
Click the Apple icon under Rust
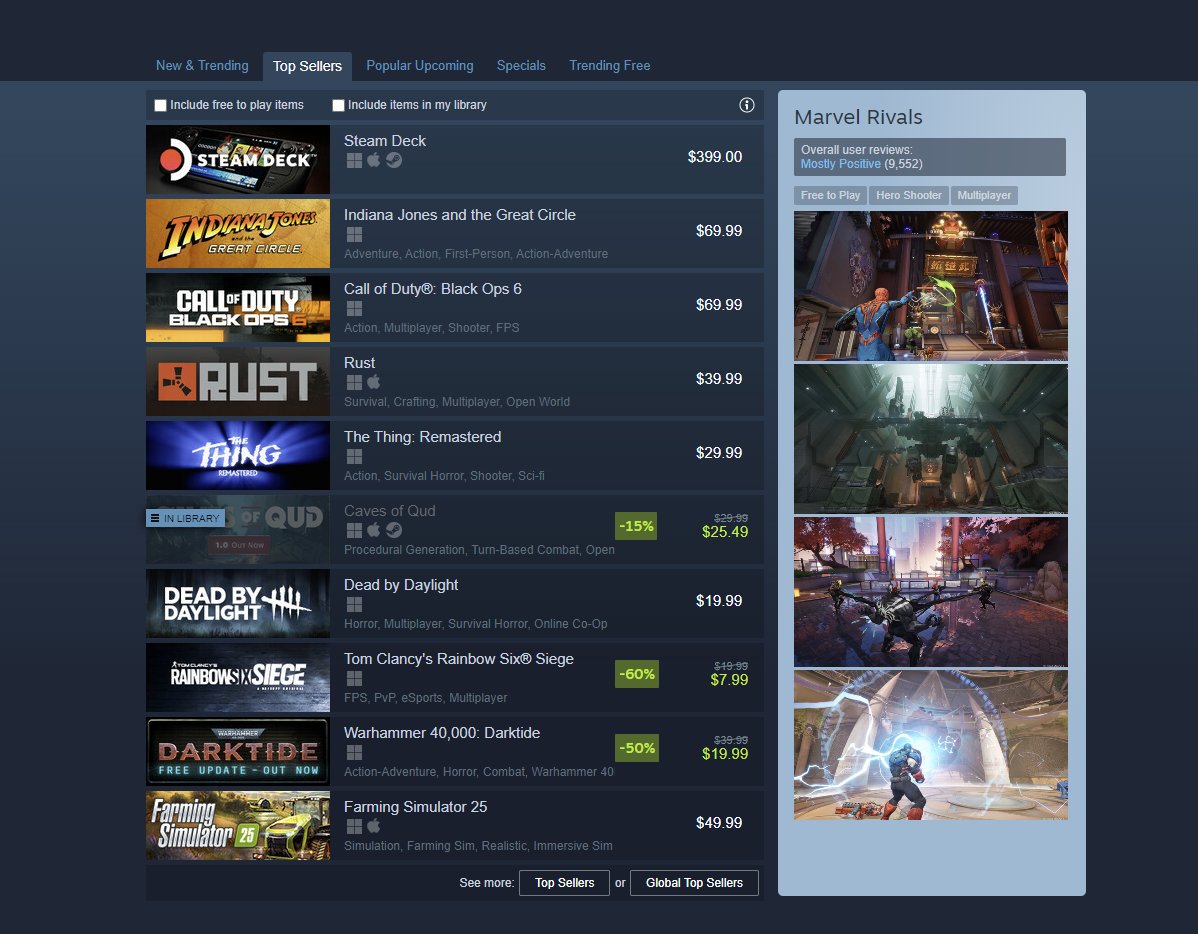[x=374, y=382]
